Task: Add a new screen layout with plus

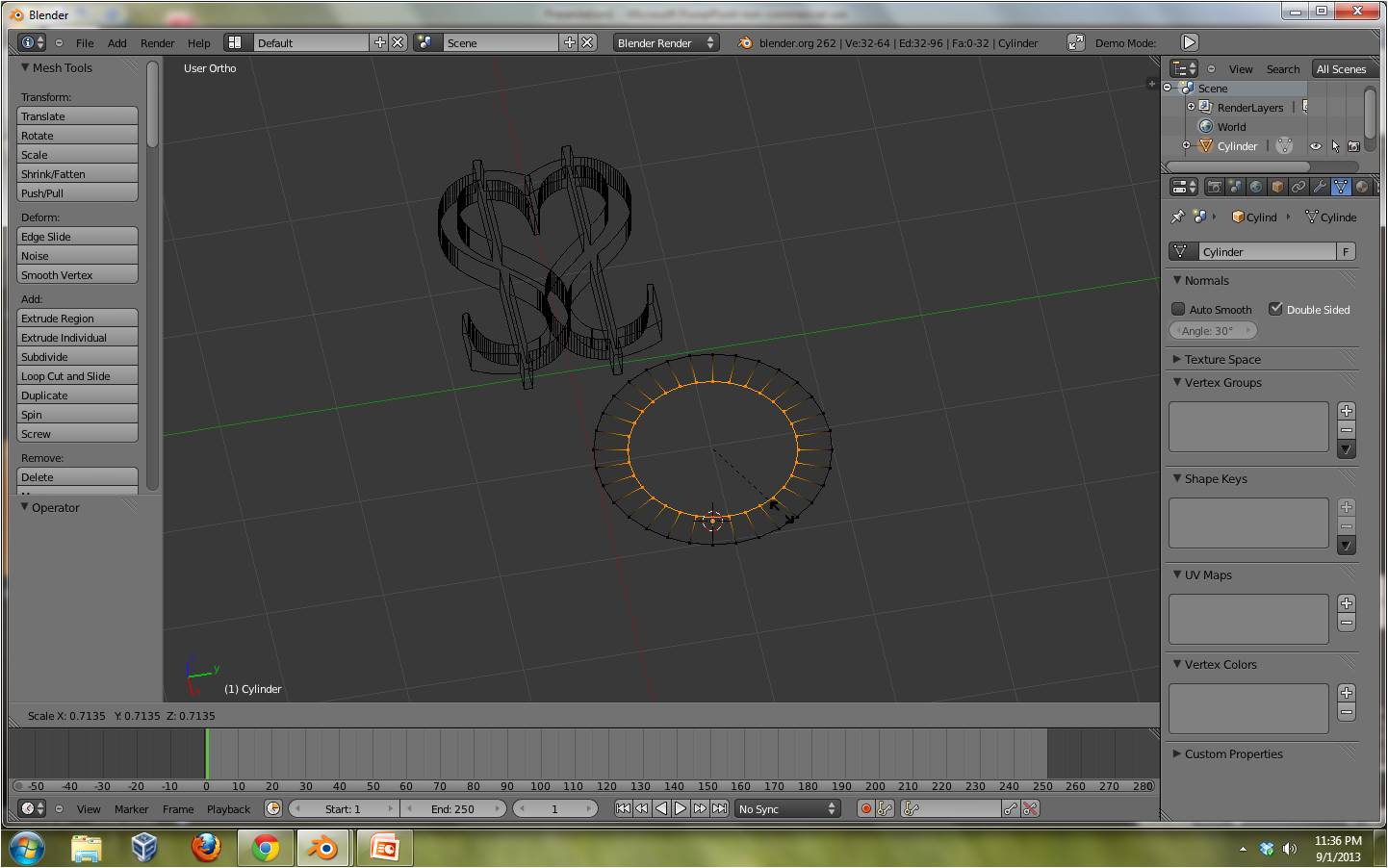Action: [x=379, y=42]
